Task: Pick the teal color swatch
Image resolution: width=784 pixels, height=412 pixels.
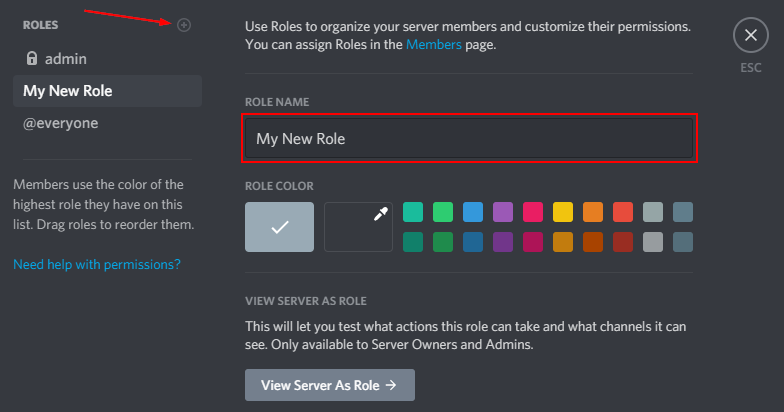Action: coord(413,212)
